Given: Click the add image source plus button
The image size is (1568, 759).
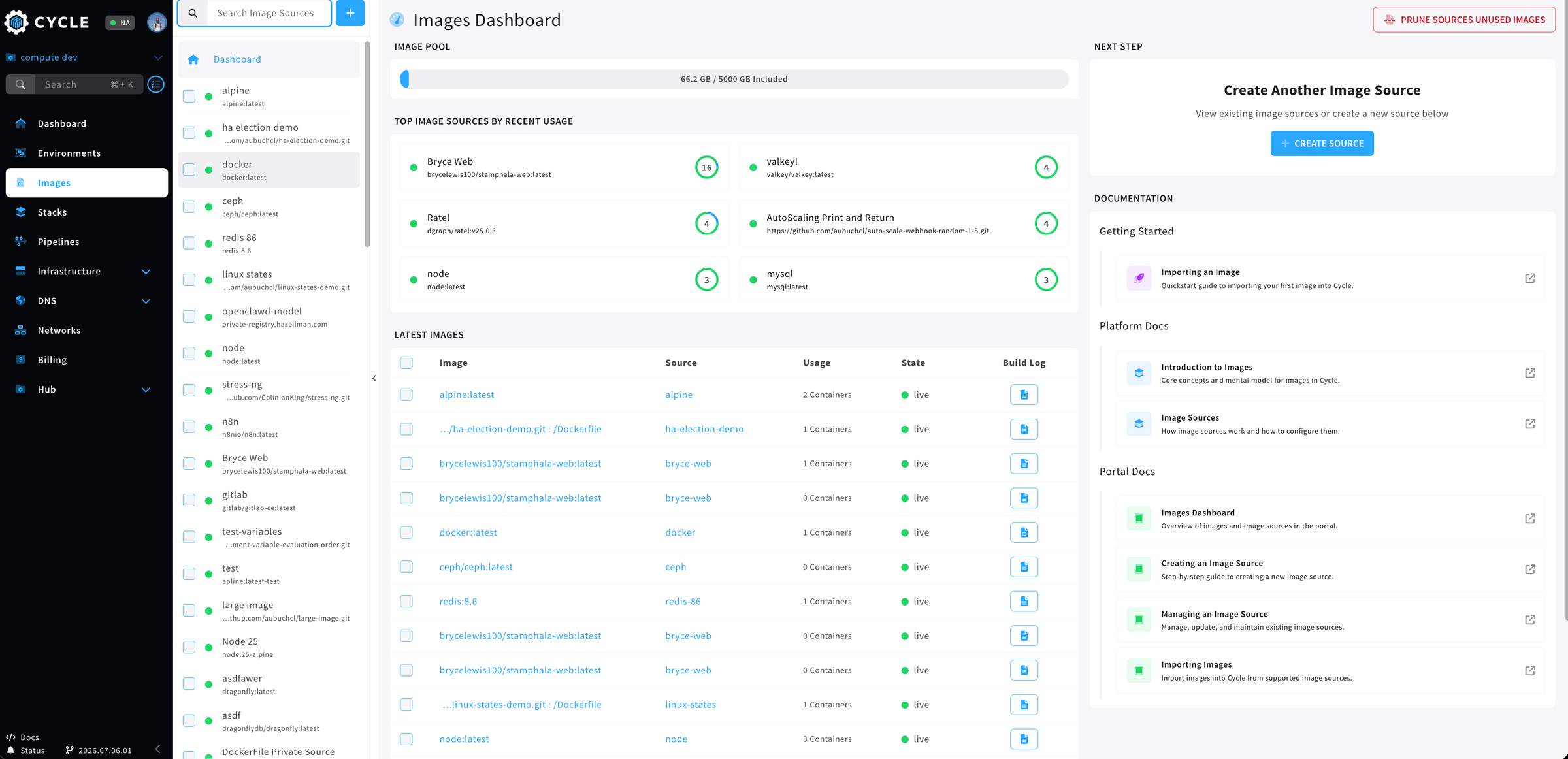Looking at the screenshot, I should (350, 13).
